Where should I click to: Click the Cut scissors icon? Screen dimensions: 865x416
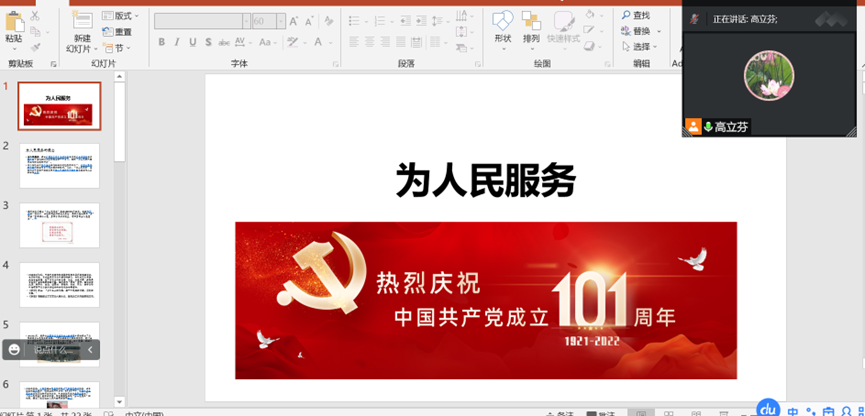coord(36,16)
